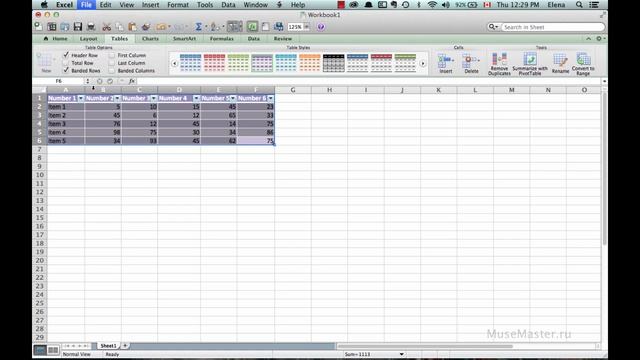Switch to Page Layout View icon
The image size is (640, 360).
click(x=53, y=350)
